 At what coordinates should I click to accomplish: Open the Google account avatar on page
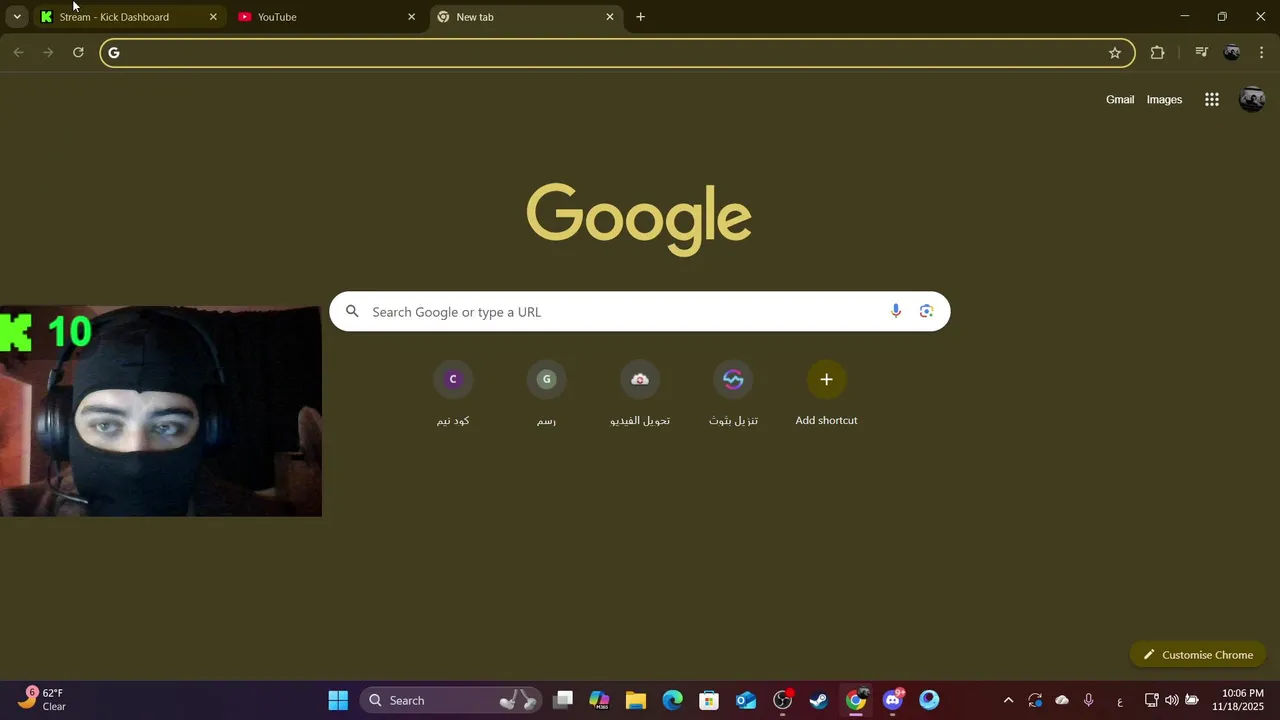1252,100
